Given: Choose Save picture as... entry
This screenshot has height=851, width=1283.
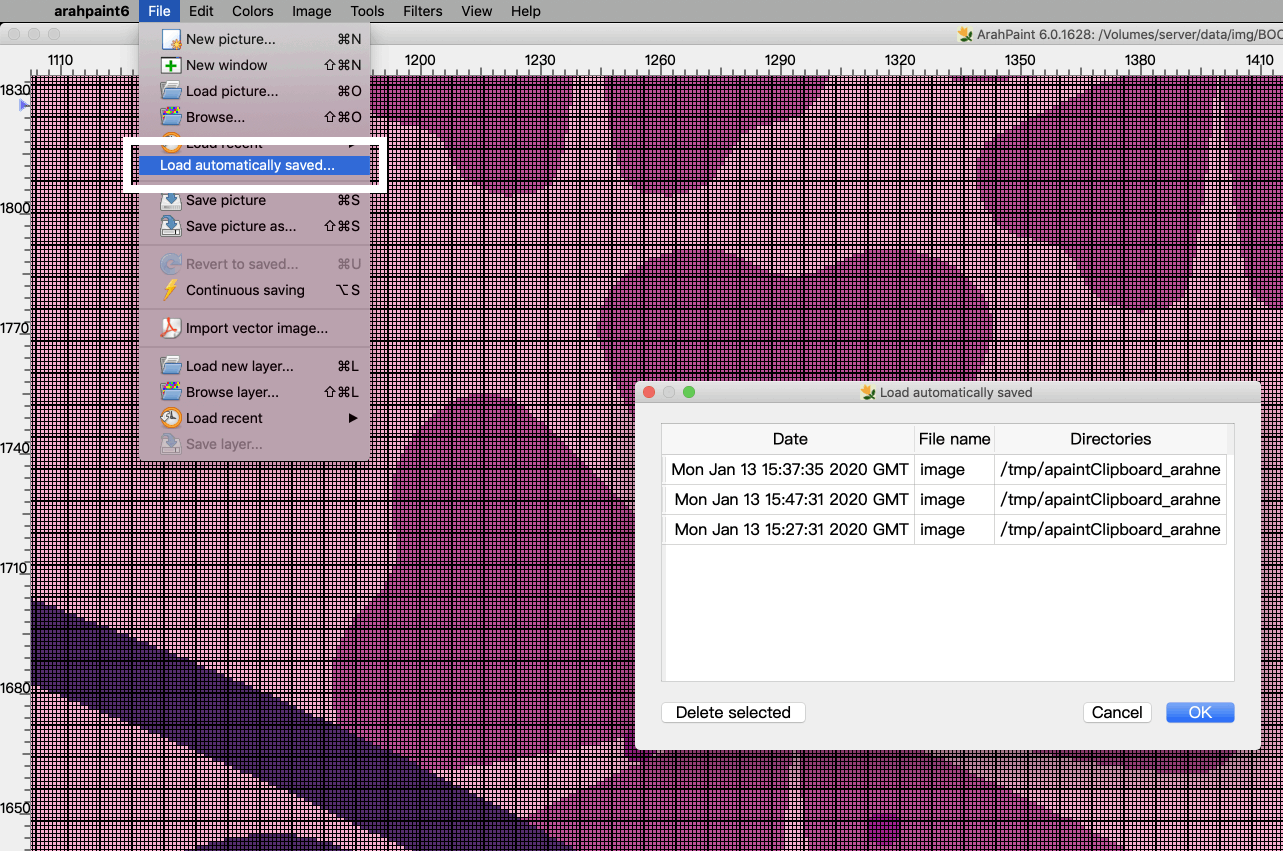Looking at the screenshot, I should point(255,226).
